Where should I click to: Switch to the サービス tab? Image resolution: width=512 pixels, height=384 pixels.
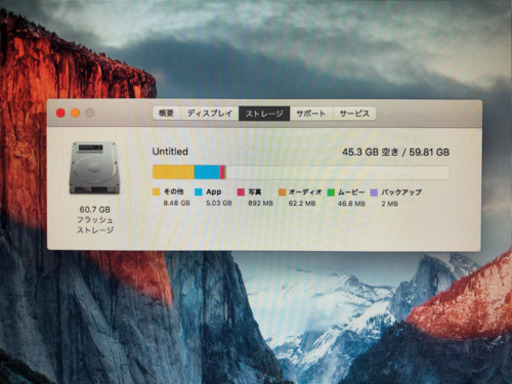(355, 114)
